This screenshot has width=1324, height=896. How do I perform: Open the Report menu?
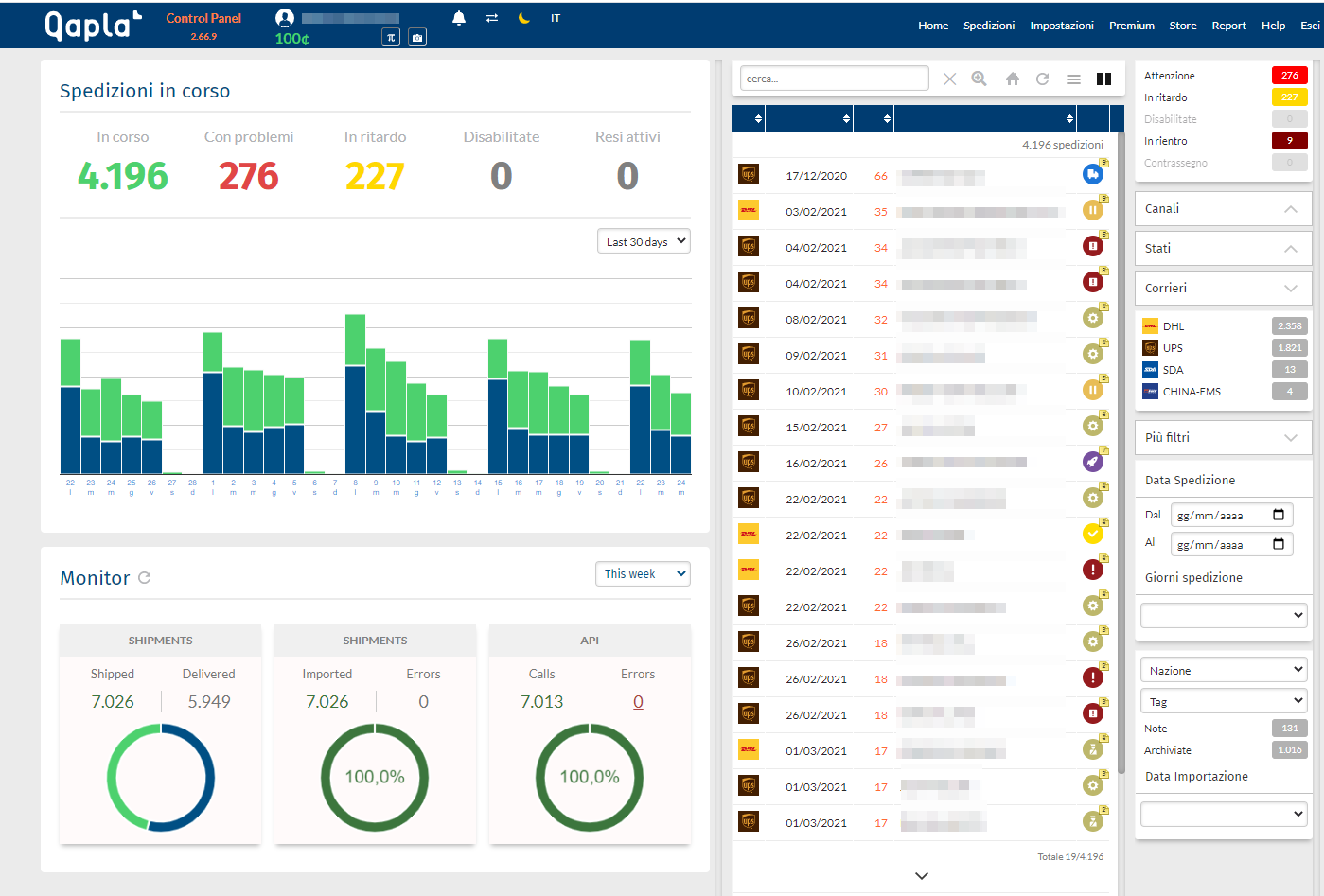[1228, 26]
